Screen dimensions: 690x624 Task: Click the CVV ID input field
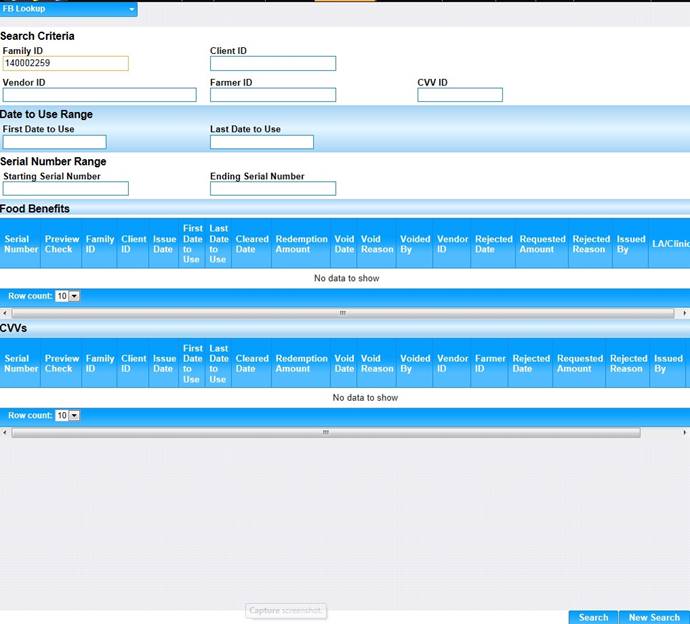(459, 95)
